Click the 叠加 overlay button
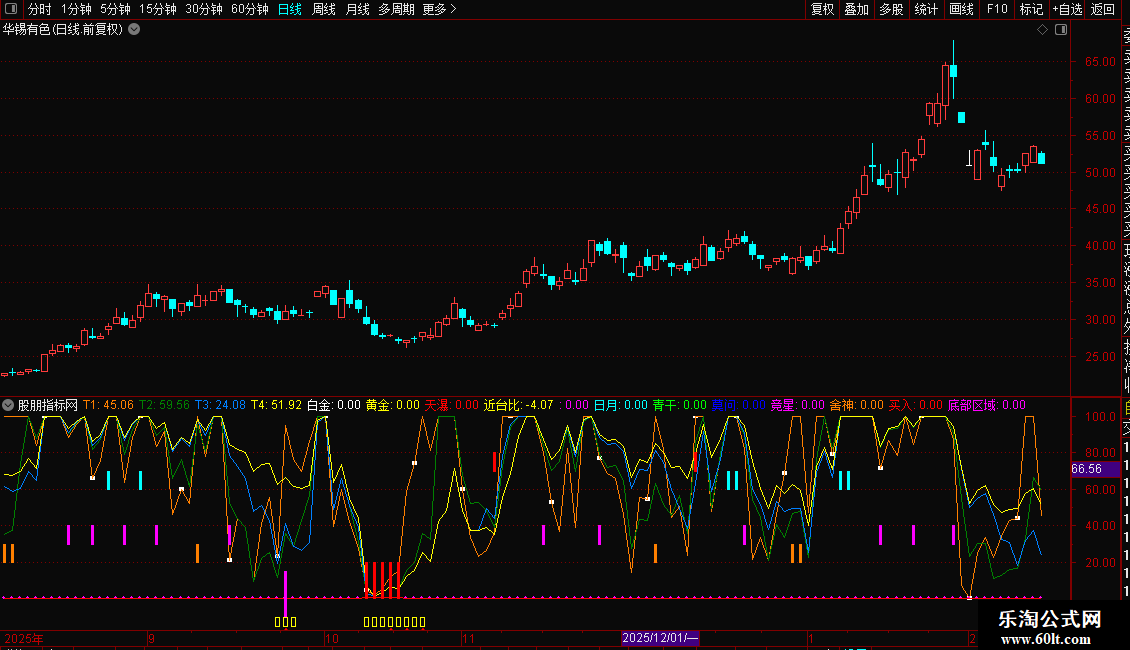Image resolution: width=1130 pixels, height=650 pixels. (x=856, y=9)
